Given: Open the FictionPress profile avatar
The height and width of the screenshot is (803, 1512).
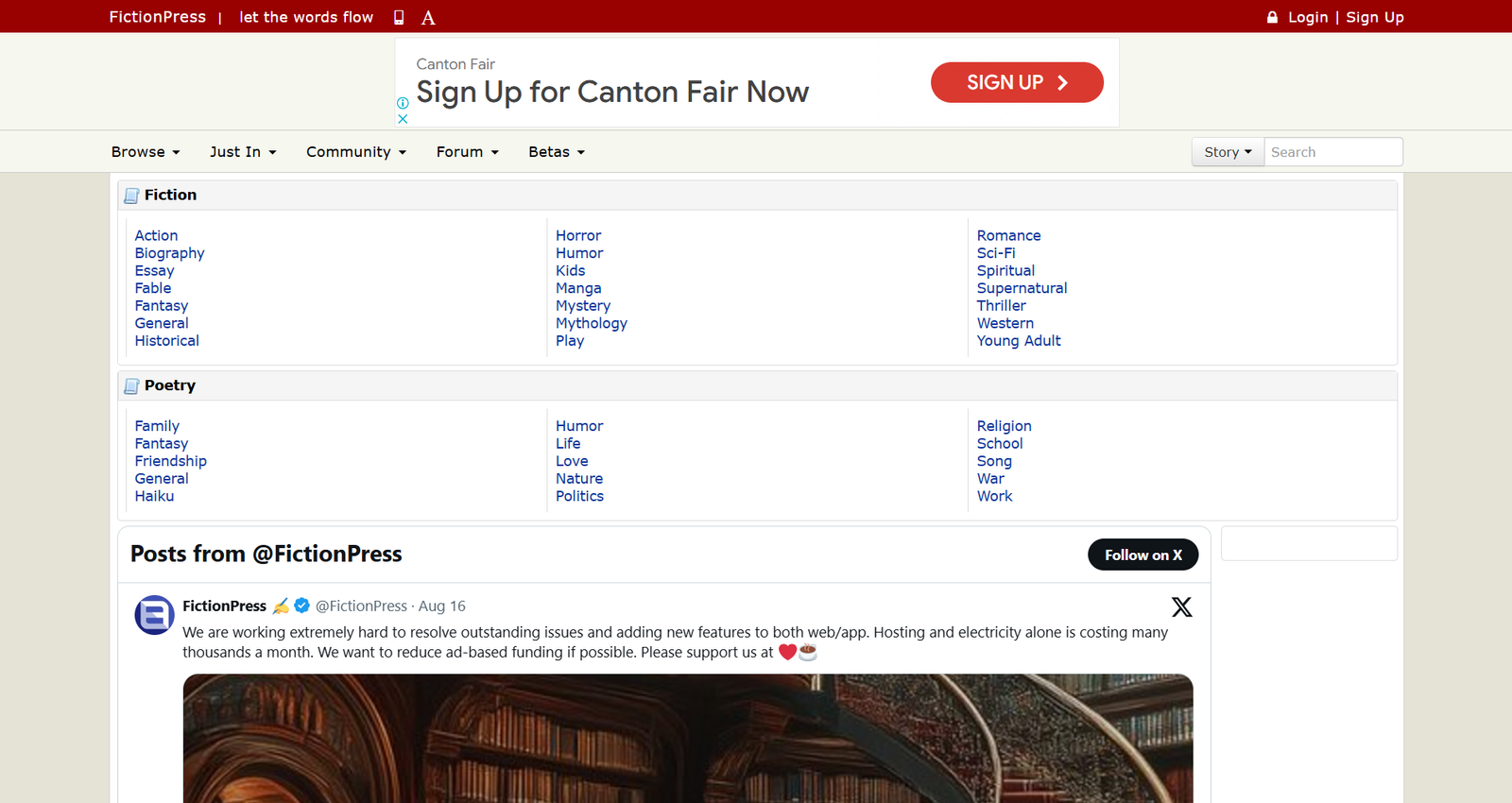Looking at the screenshot, I should (x=154, y=615).
